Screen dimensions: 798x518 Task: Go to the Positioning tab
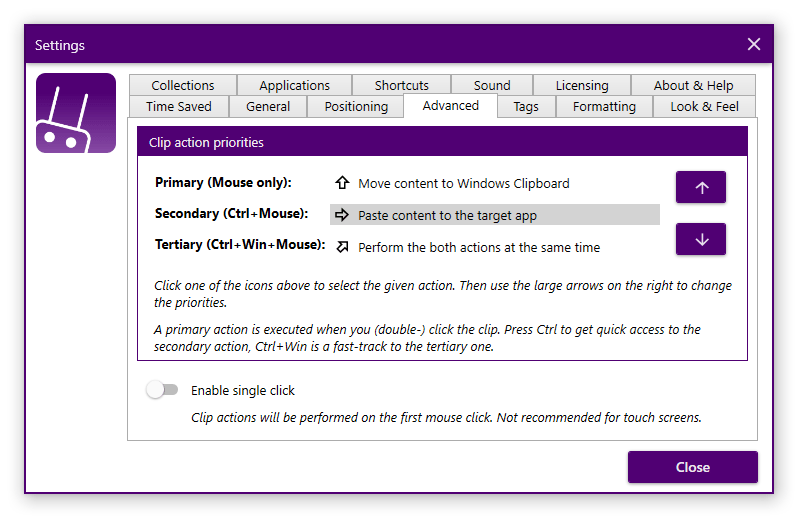coord(356,106)
